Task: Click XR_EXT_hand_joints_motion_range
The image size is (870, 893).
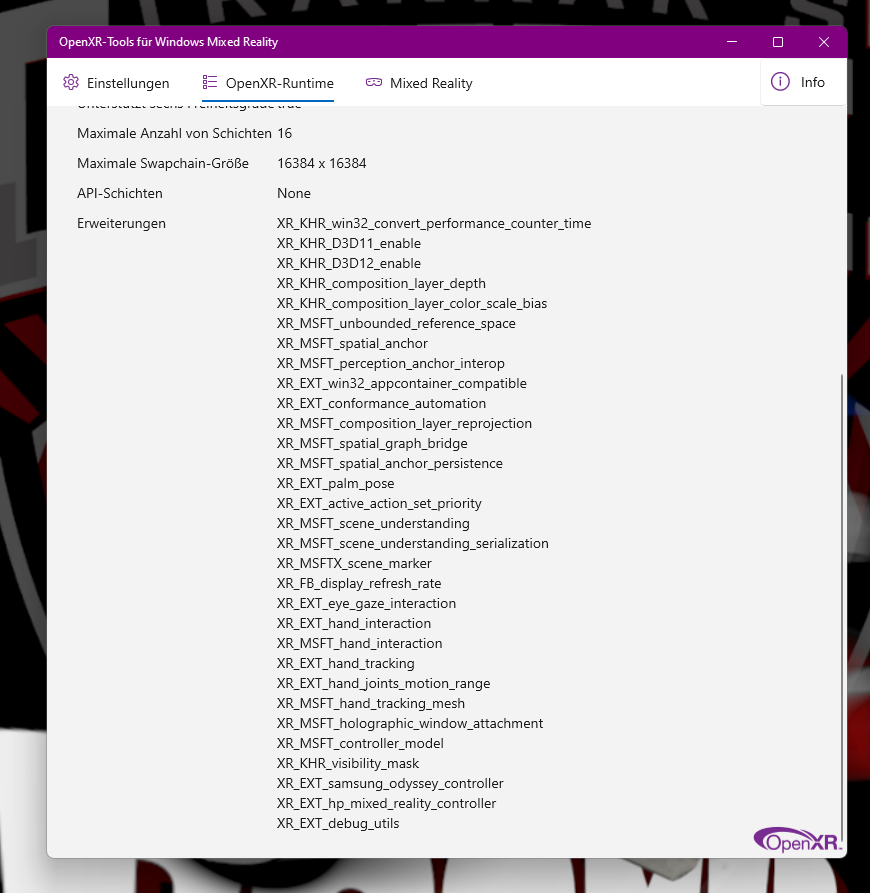Action: point(384,683)
